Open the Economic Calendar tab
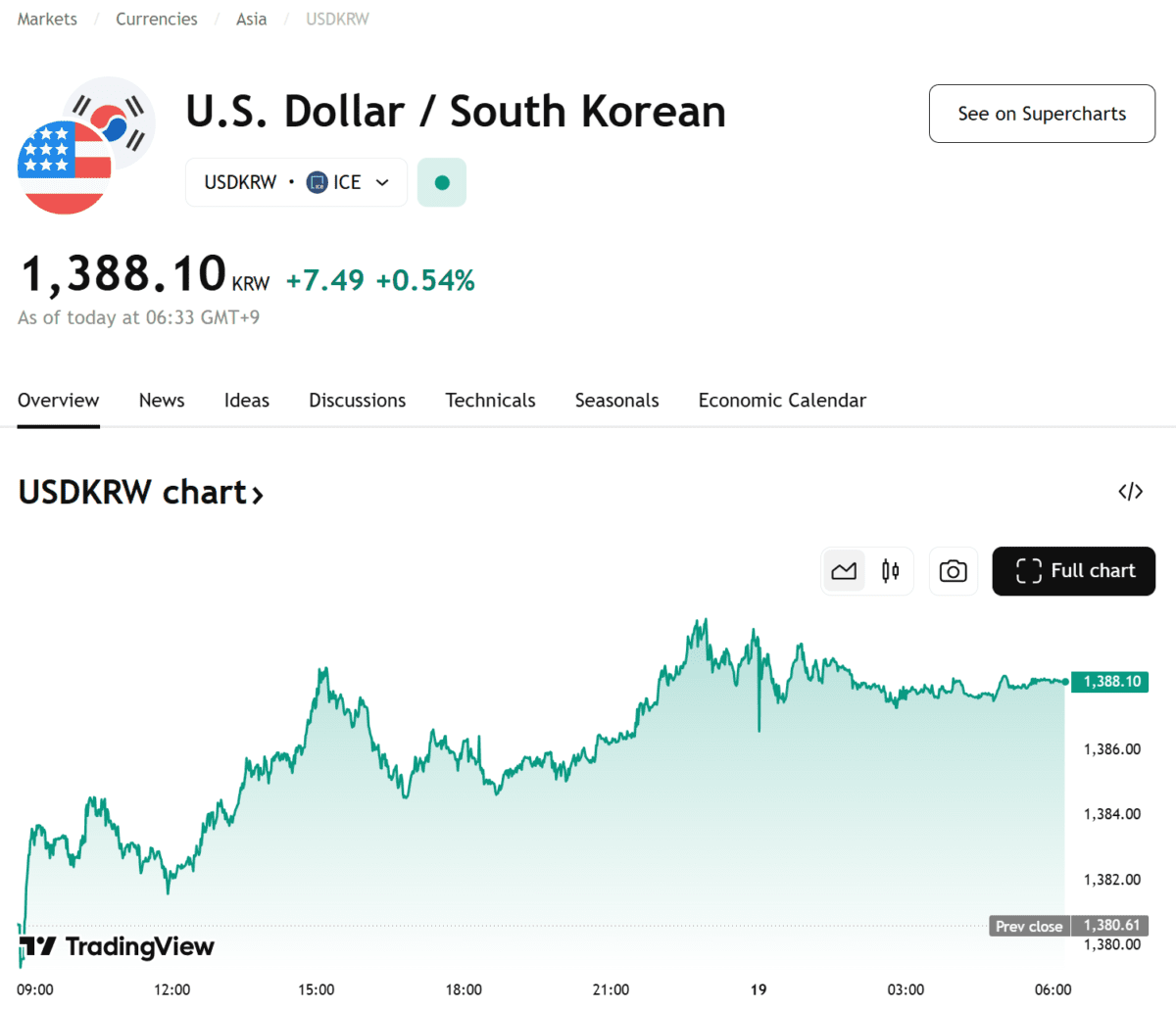 pos(782,401)
